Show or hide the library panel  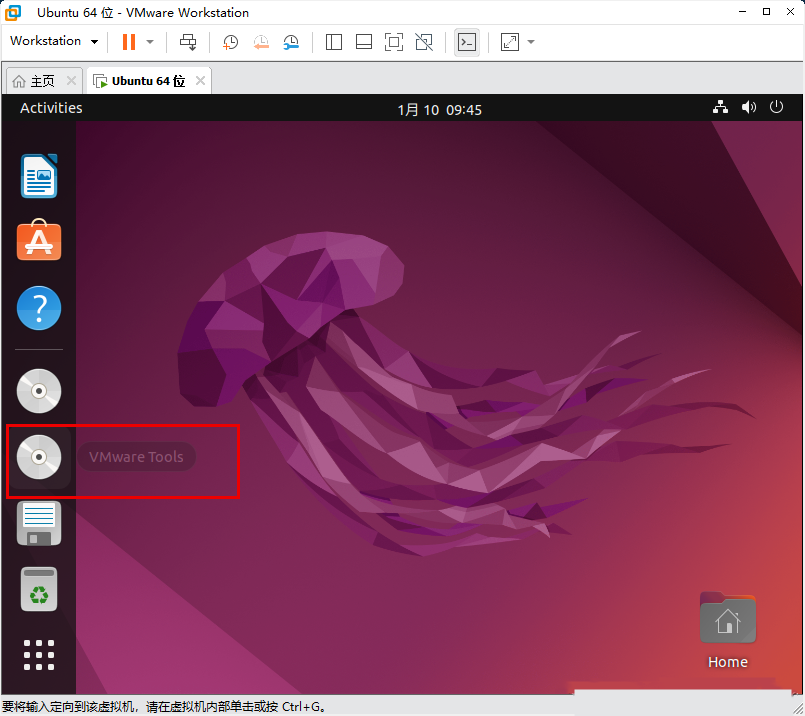(x=333, y=41)
